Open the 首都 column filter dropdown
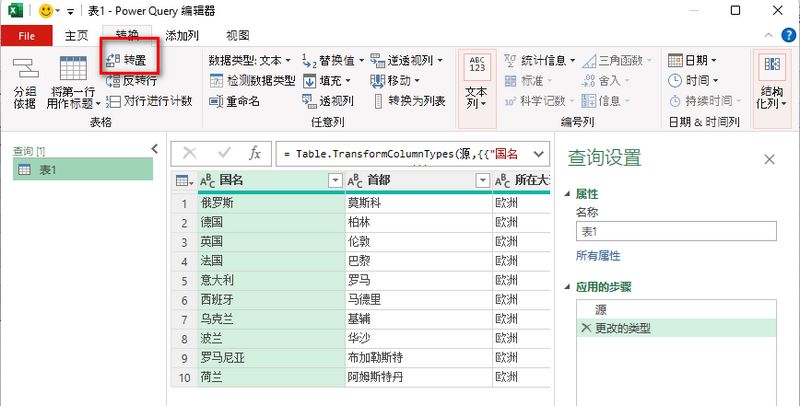Viewport: 800px width, 406px height. [x=482, y=181]
